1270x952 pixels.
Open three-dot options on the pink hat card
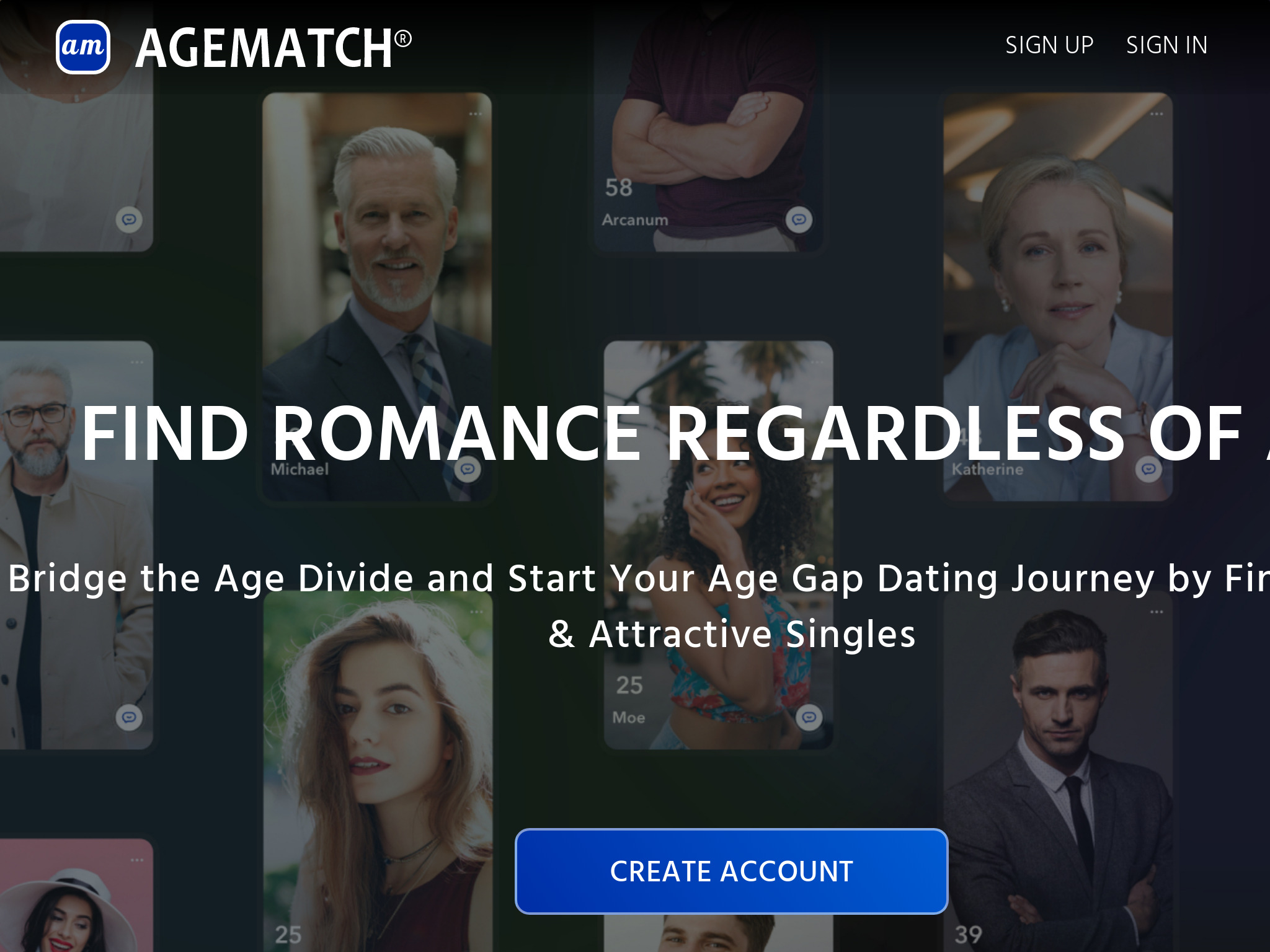tap(137, 860)
